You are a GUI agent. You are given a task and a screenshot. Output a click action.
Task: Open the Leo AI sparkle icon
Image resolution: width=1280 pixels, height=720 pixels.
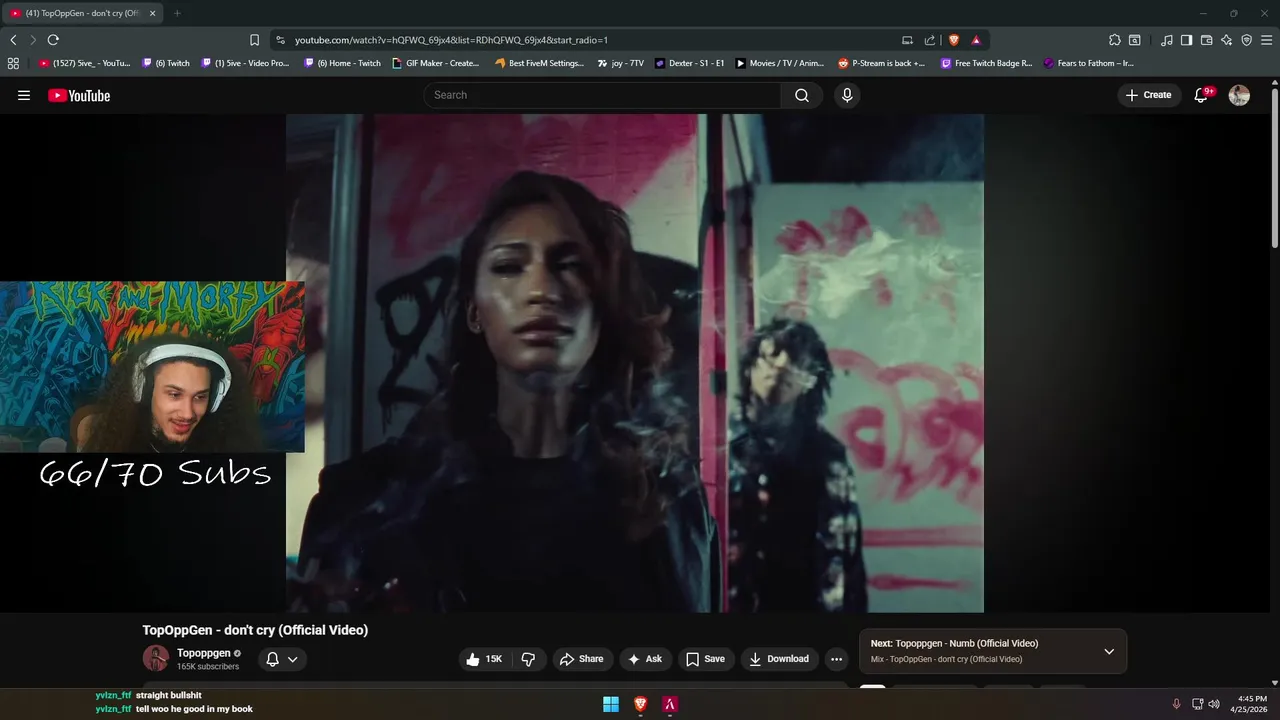click(x=1227, y=40)
